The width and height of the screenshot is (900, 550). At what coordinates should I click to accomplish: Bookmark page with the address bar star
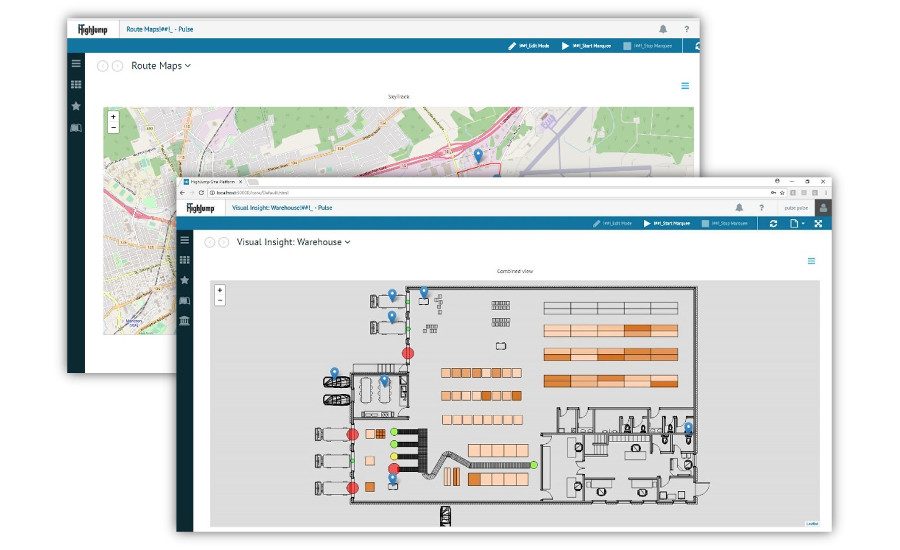pos(782,193)
